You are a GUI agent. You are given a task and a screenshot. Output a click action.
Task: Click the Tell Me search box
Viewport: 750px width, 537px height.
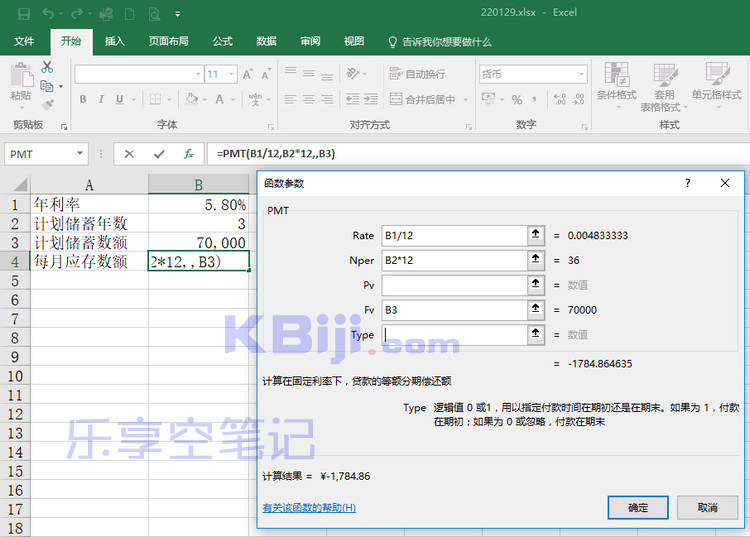tap(440, 42)
